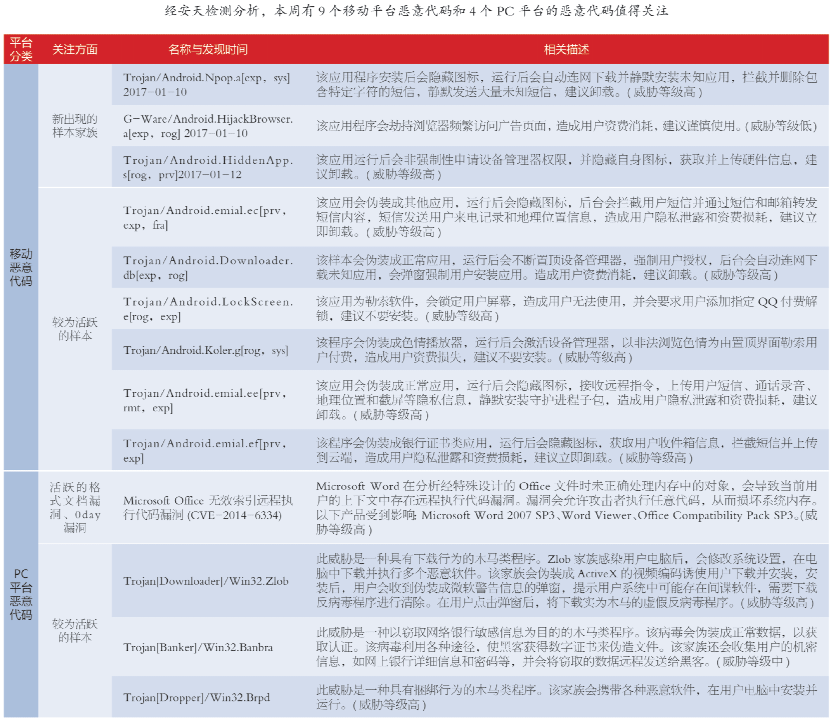Select Trojan/Android.emial.ee name cell

tap(208, 400)
